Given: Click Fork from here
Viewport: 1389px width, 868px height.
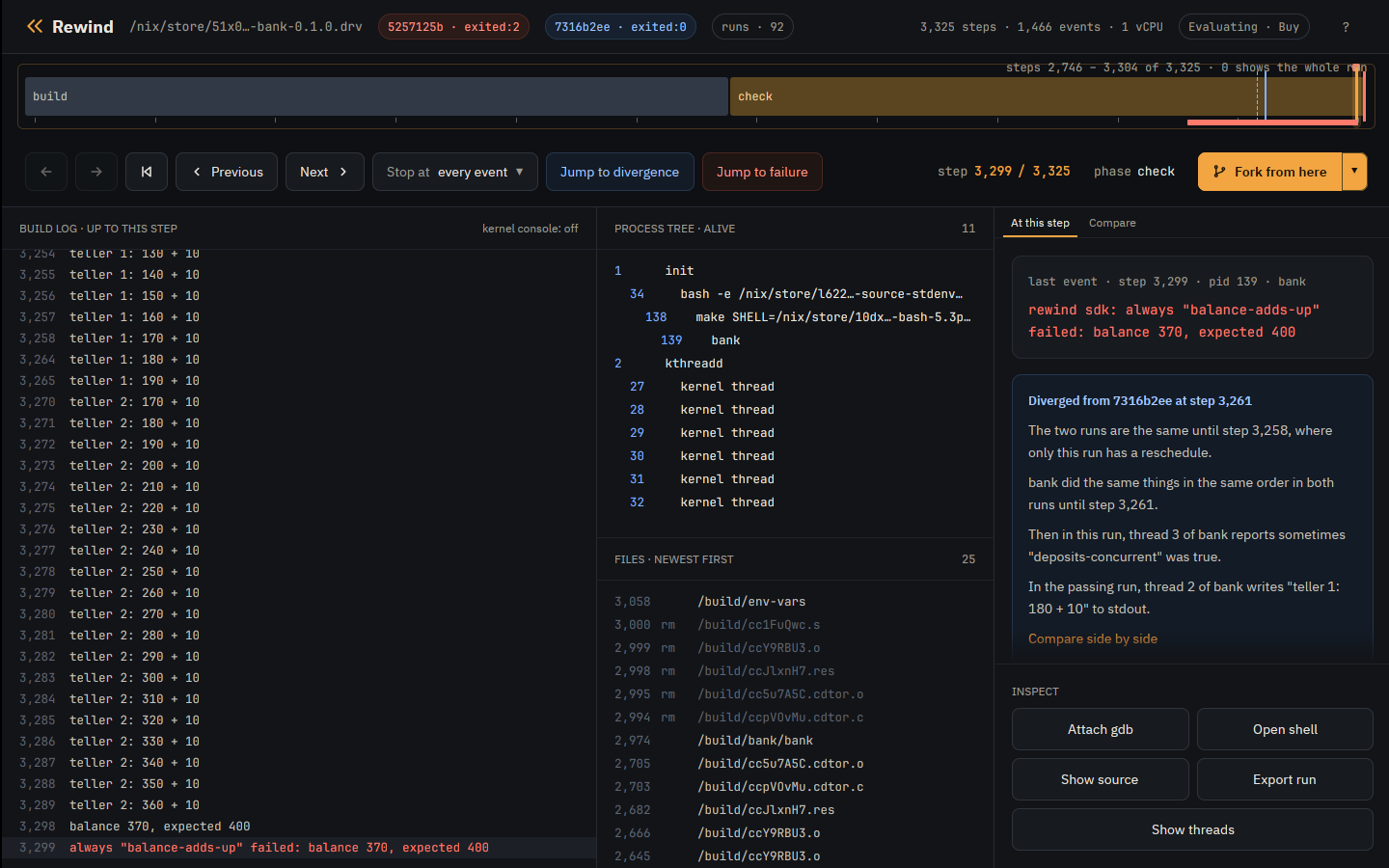Looking at the screenshot, I should 1269,172.
